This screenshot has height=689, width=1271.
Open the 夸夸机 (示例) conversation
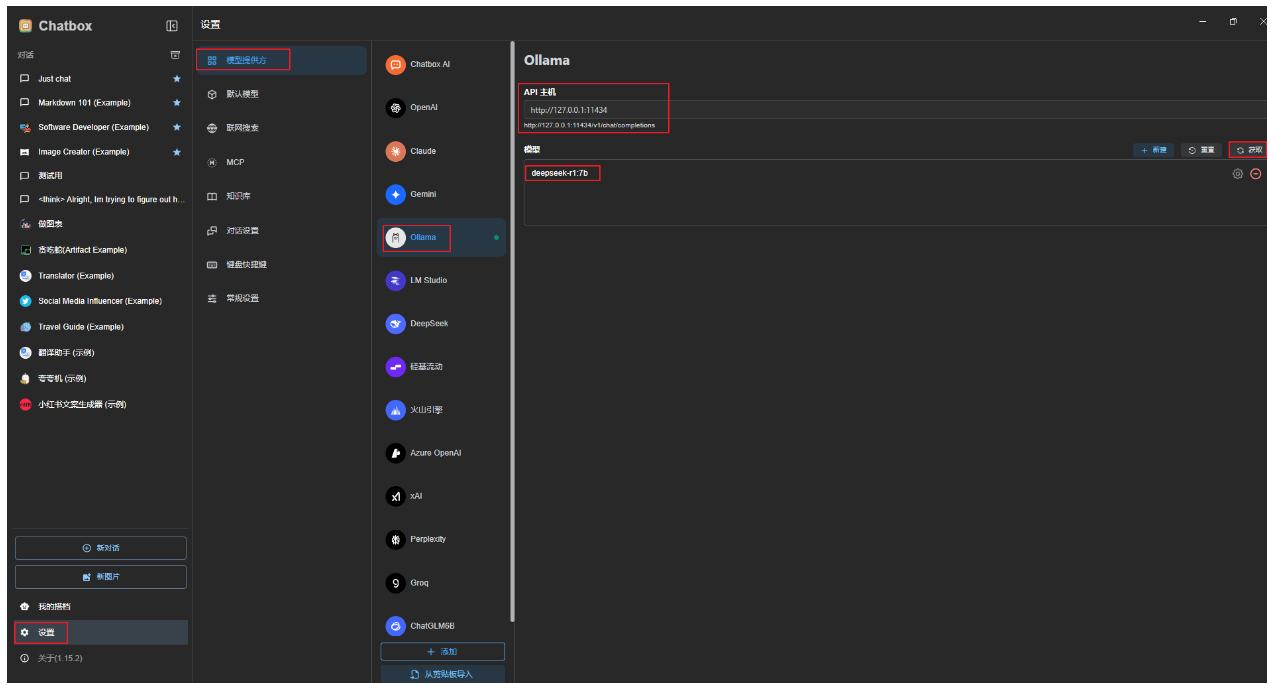point(100,379)
